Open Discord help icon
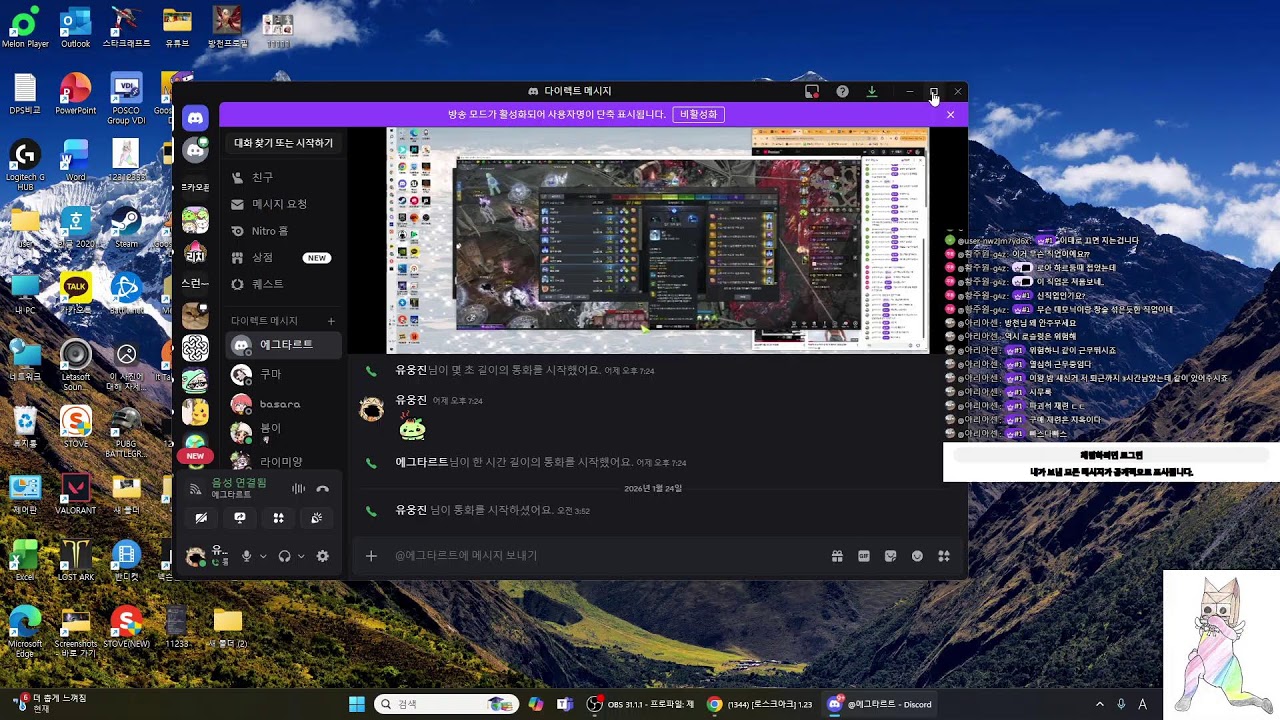The width and height of the screenshot is (1280, 720). (842, 91)
